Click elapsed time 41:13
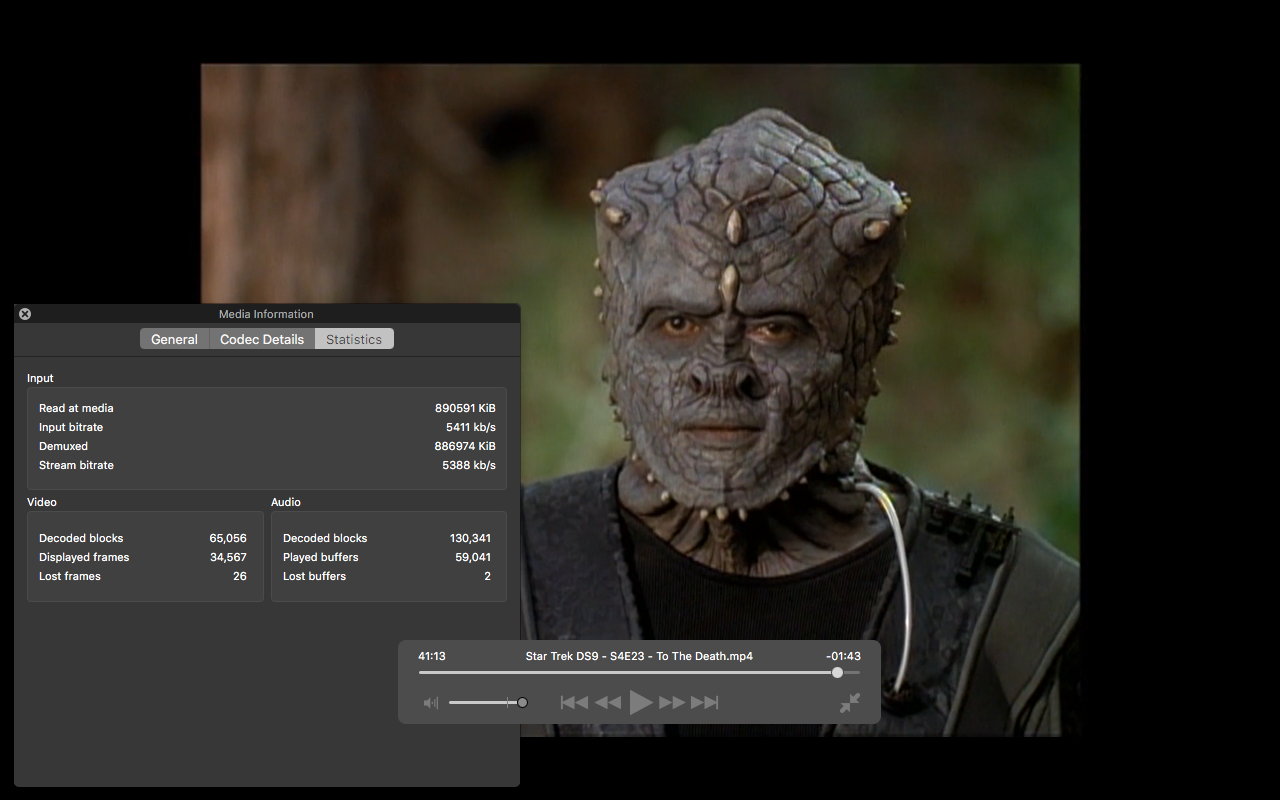This screenshot has height=800, width=1280. [x=432, y=656]
